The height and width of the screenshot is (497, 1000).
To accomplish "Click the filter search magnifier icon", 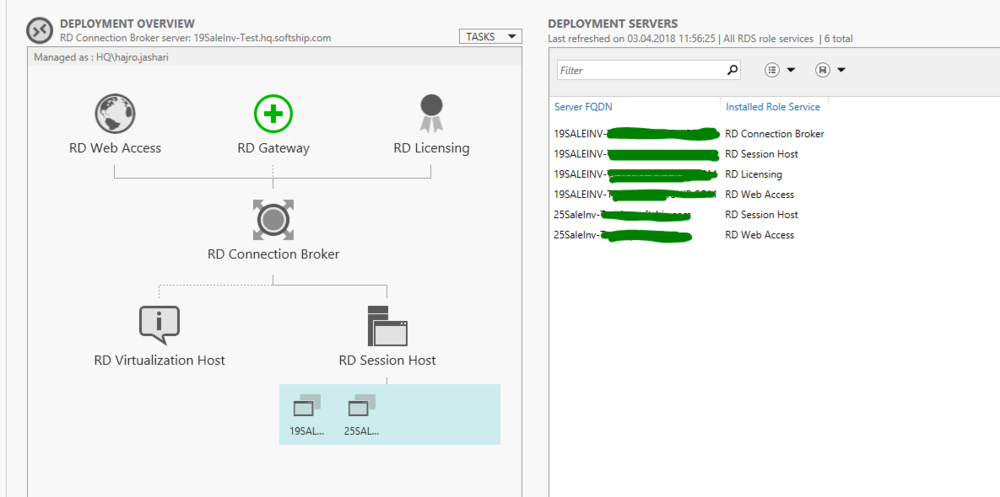I will [732, 70].
